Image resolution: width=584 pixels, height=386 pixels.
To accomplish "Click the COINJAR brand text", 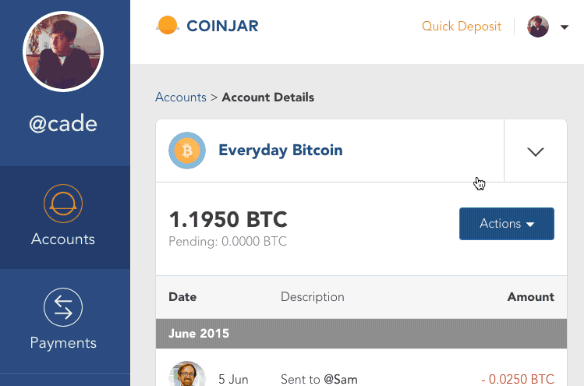I will pyautogui.click(x=222, y=26).
